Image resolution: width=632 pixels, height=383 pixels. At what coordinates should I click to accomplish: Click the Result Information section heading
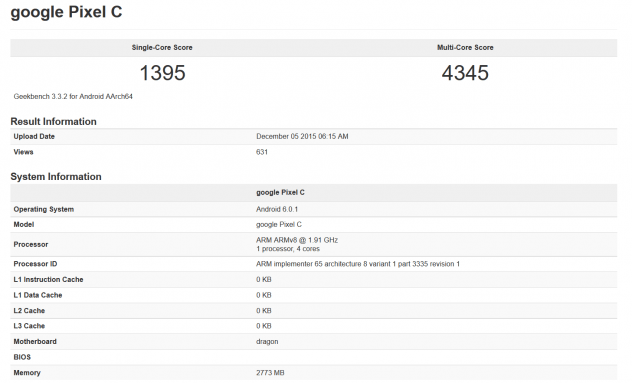54,121
